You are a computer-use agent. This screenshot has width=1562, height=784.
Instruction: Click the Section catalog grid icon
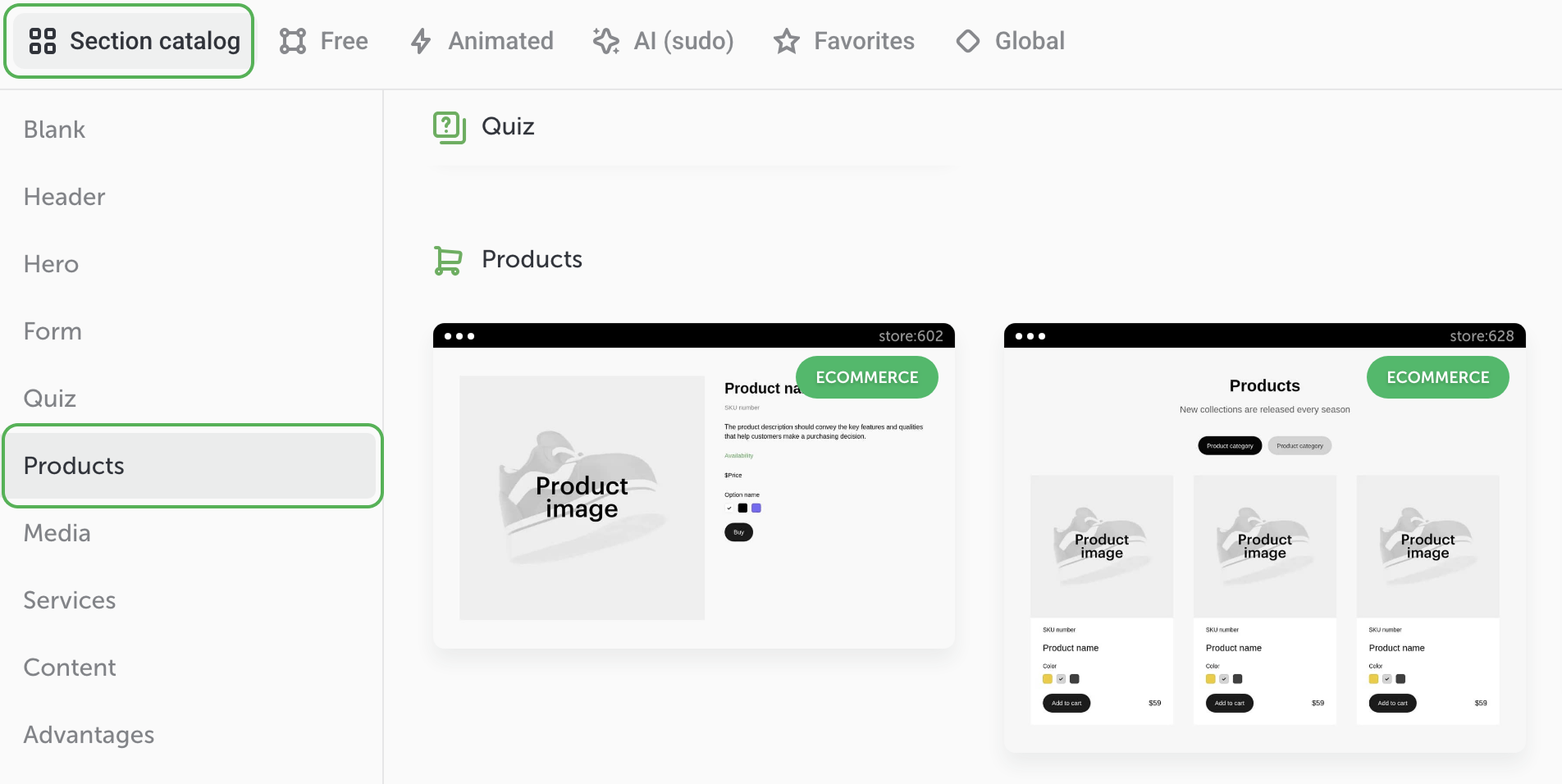[43, 41]
